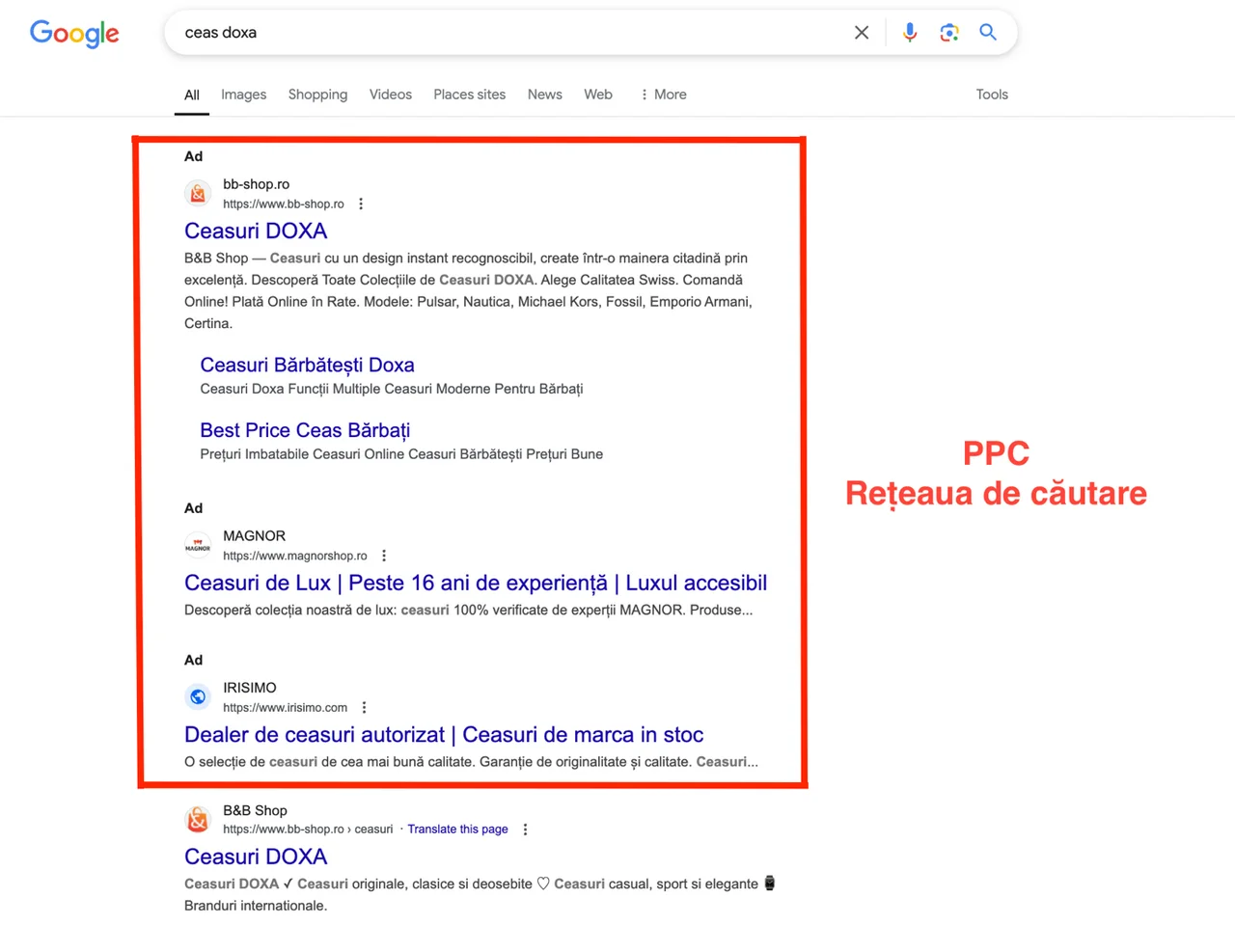
Task: Click the Google logo
Action: 74,33
